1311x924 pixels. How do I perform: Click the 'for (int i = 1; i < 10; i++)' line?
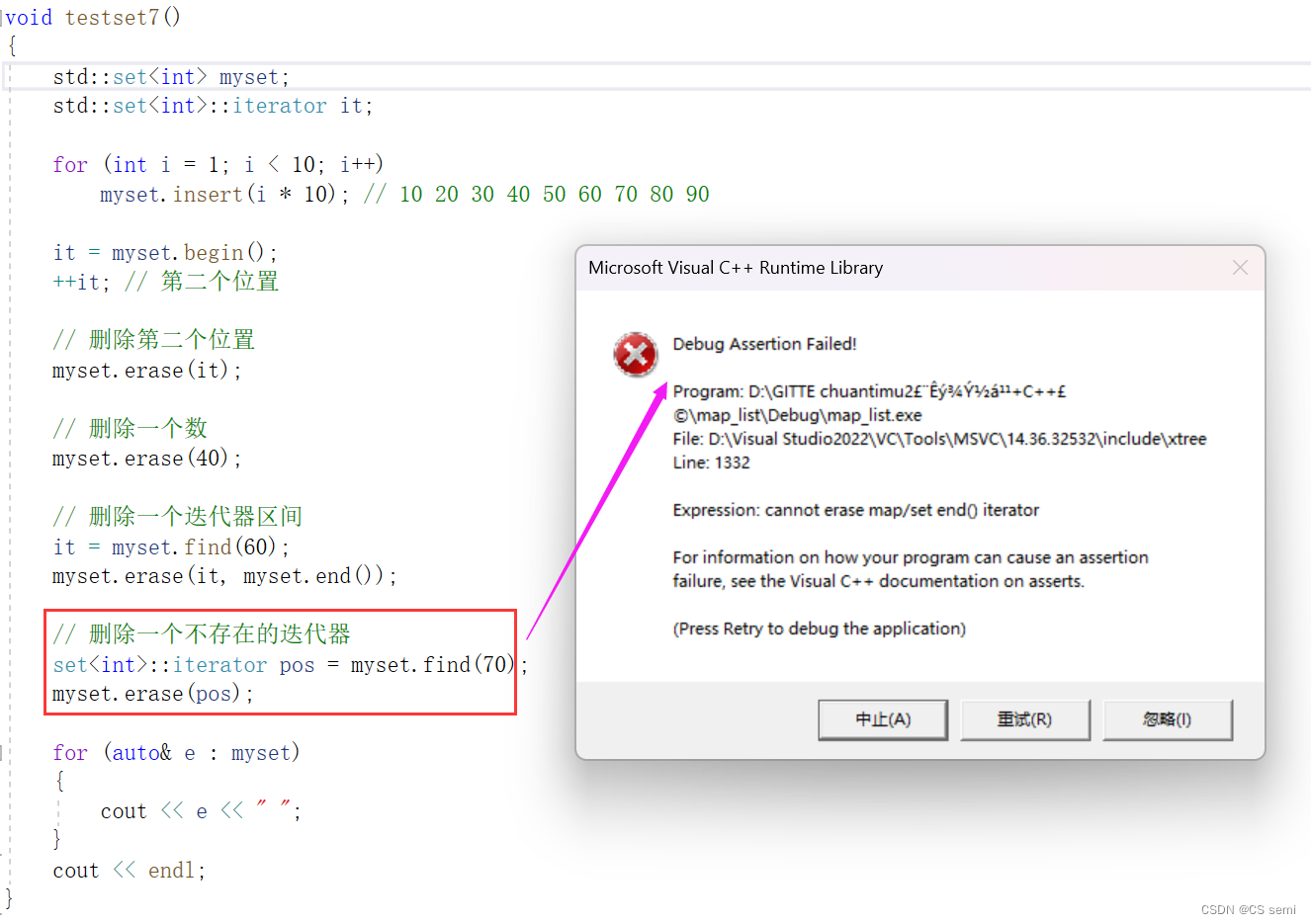click(218, 164)
